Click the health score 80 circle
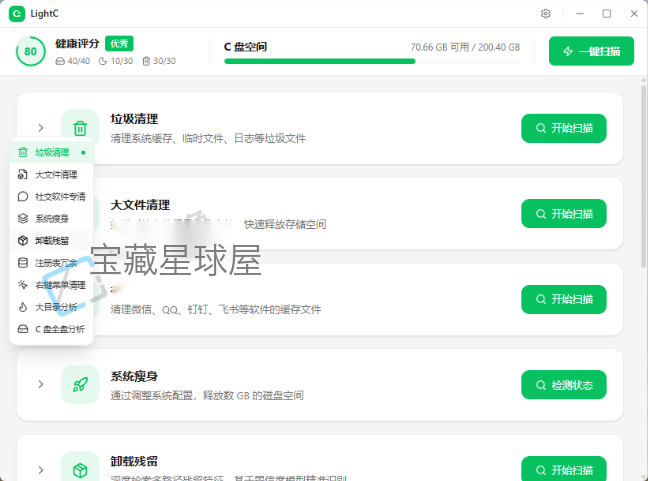648x481 pixels. (x=30, y=51)
